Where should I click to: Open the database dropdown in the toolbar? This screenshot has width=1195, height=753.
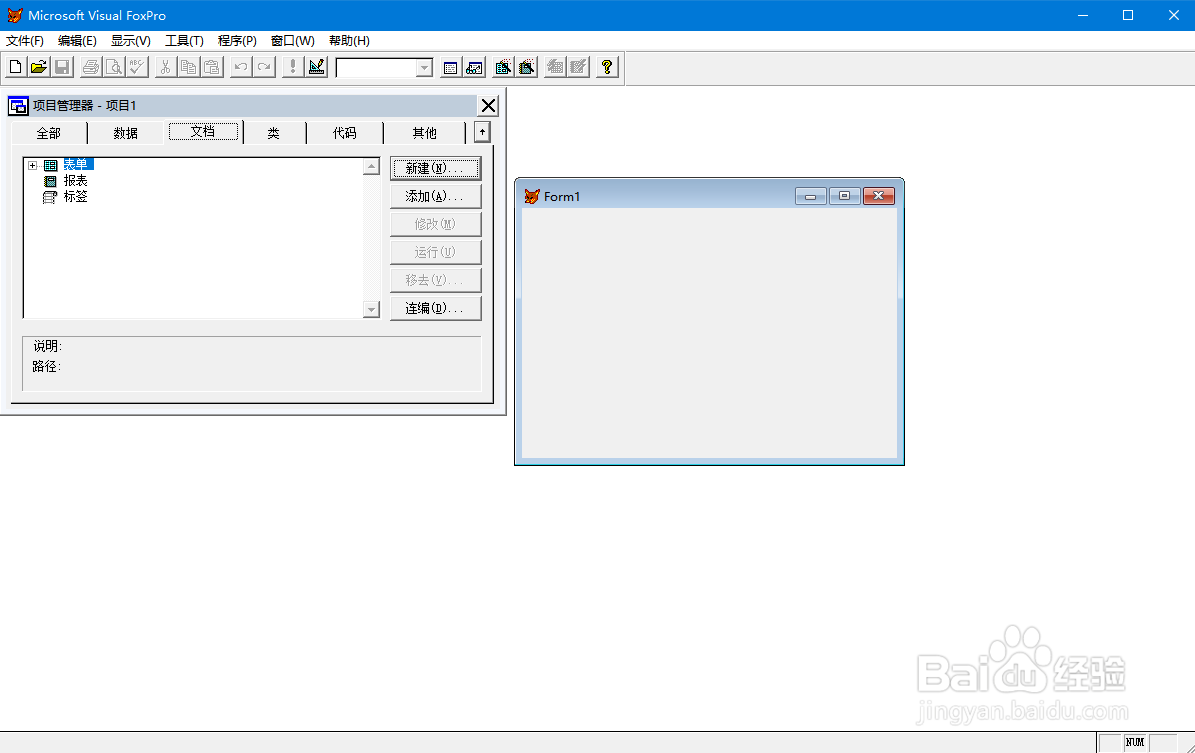click(424, 68)
